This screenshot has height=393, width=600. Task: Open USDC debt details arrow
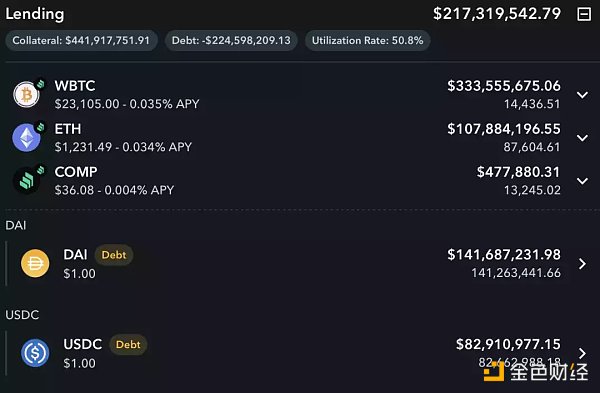click(x=582, y=353)
